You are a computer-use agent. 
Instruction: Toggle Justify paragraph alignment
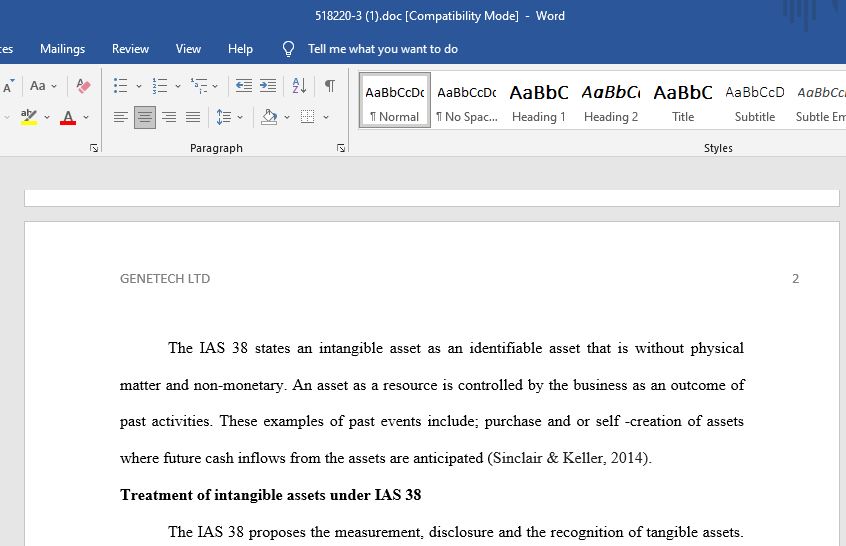(x=193, y=117)
